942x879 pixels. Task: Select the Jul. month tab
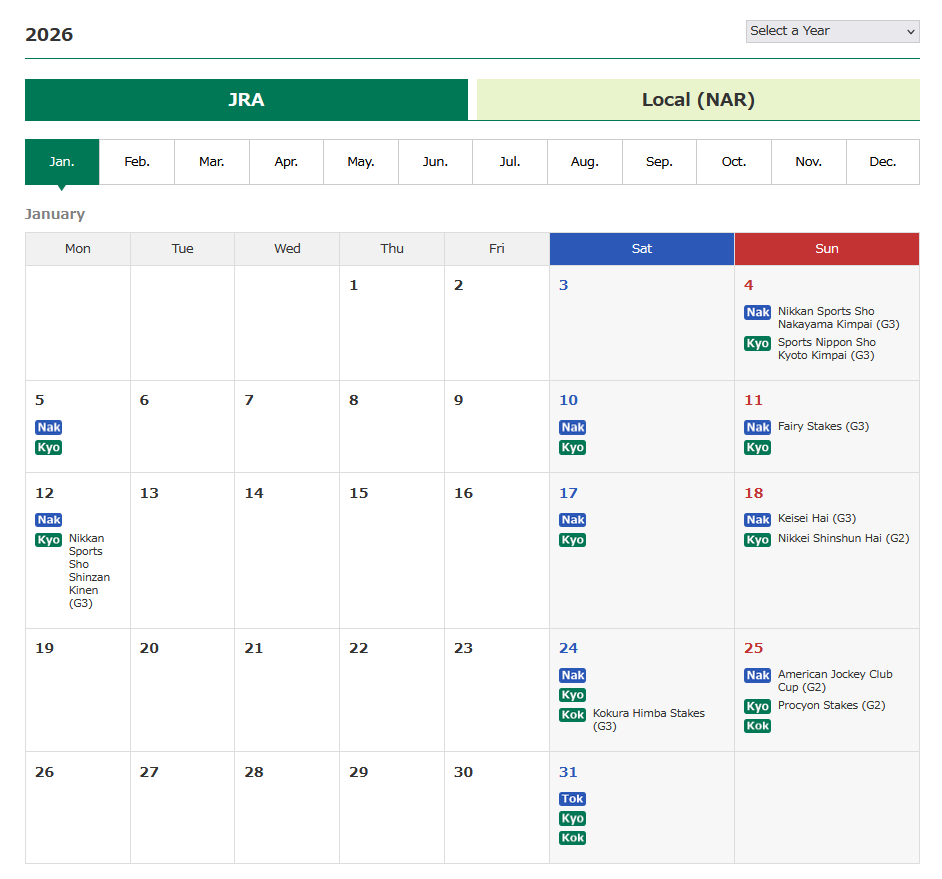[x=509, y=162]
